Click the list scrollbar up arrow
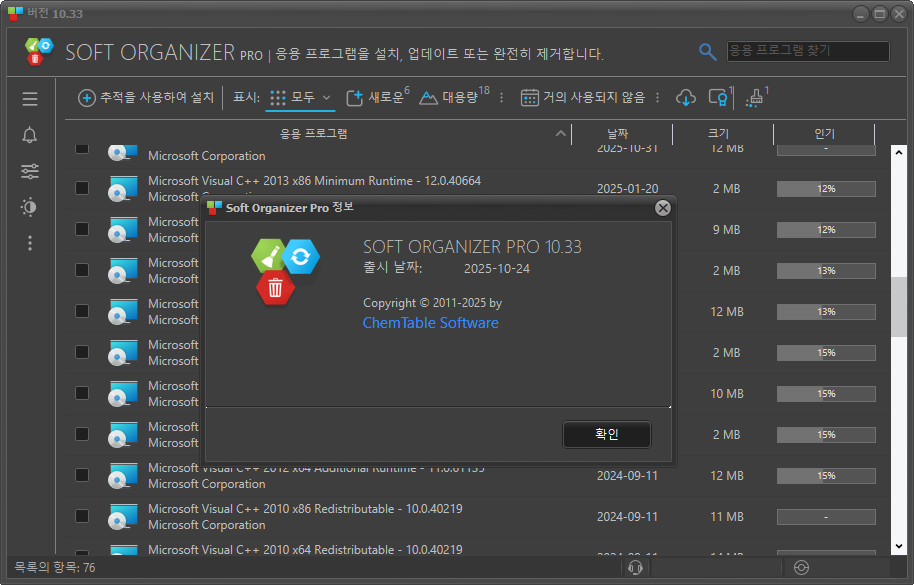The height and width of the screenshot is (585, 914). coord(898,152)
